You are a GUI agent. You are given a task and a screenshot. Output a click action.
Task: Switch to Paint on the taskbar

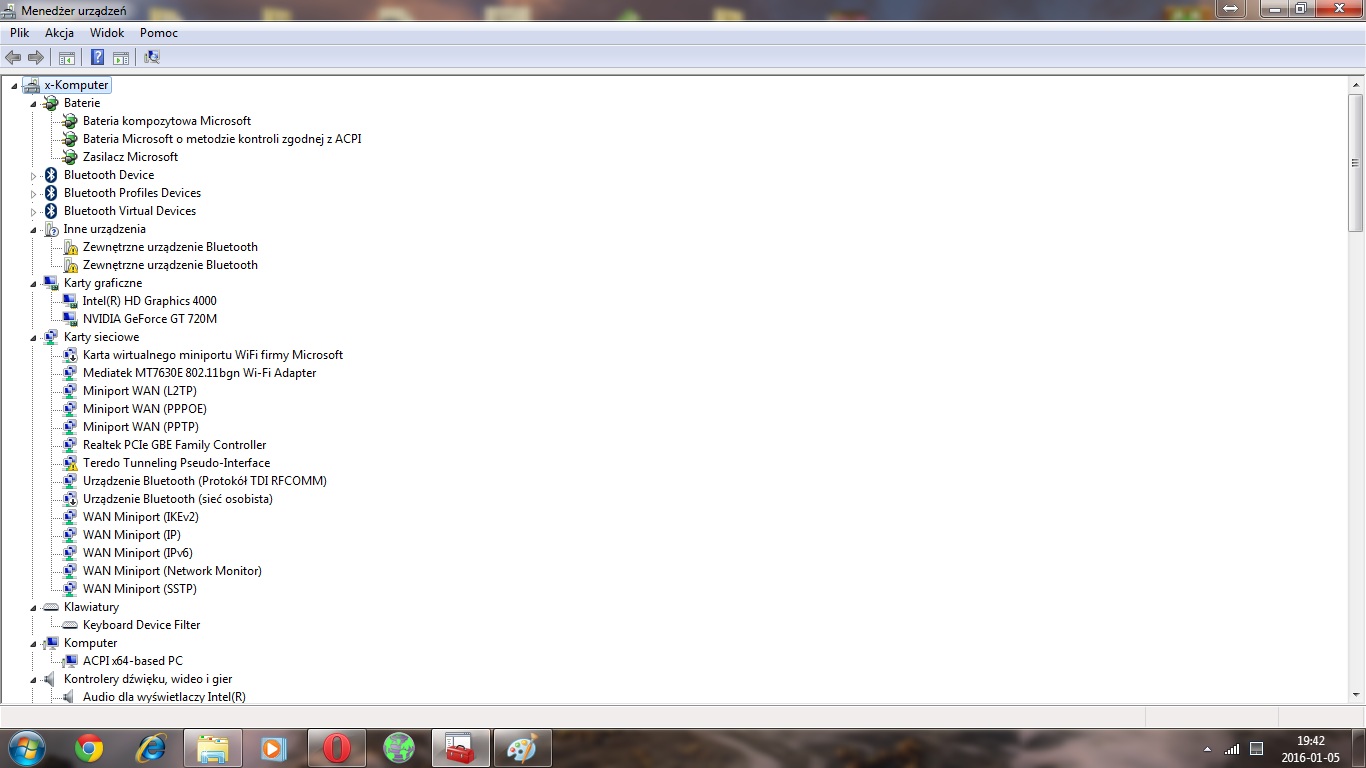(x=523, y=748)
